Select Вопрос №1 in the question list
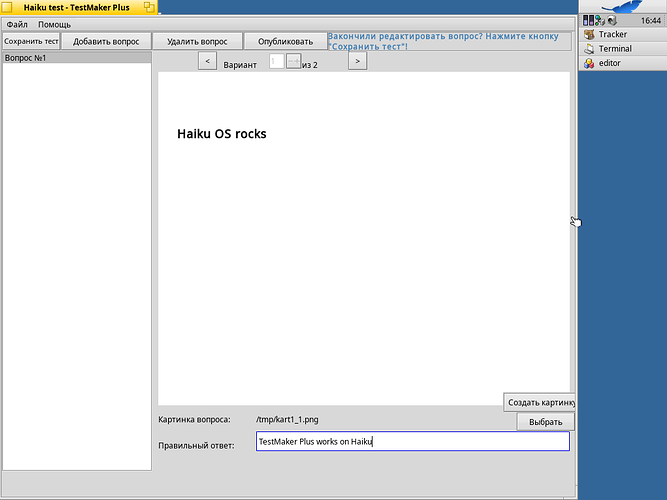Viewport: 667px width, 500px height. [77, 58]
